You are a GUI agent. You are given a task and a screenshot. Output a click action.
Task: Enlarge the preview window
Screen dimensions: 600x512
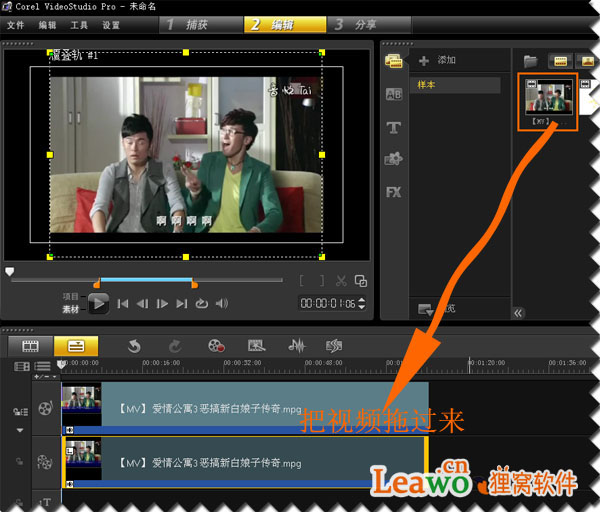click(x=361, y=281)
